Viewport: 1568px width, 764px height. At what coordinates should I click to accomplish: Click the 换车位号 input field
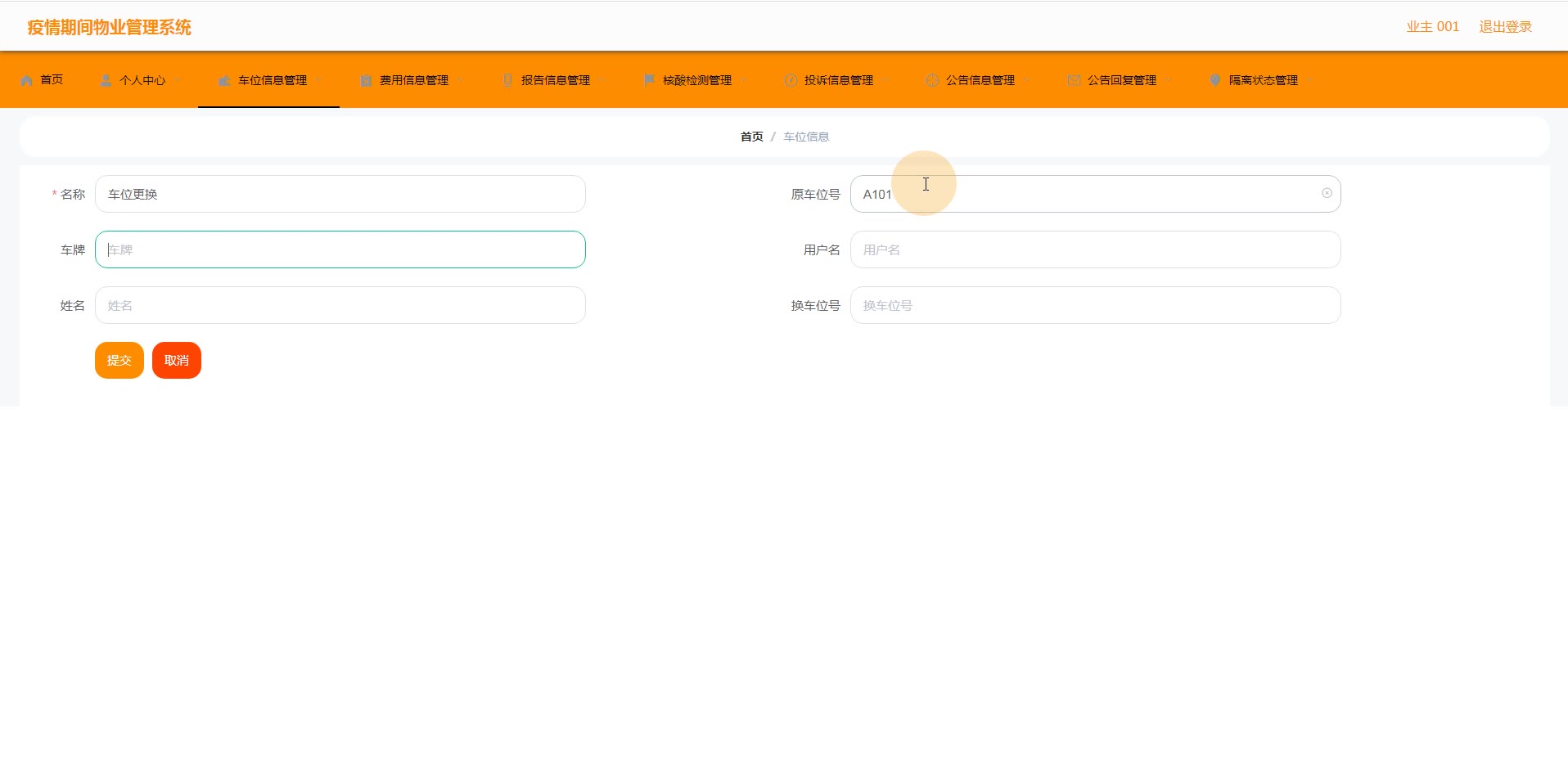coord(1096,305)
